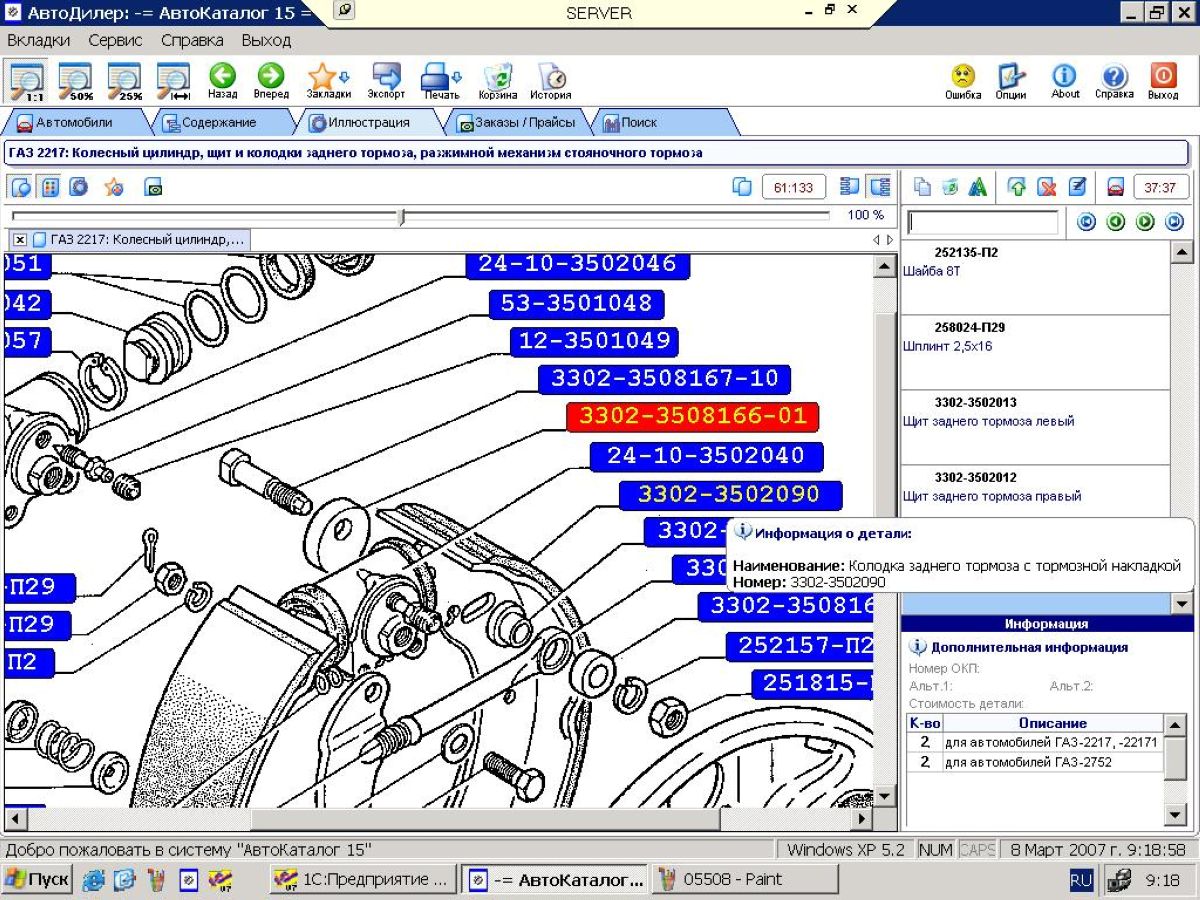
Task: Click the recycle green arrows icon in parts panel
Action: tap(950, 187)
